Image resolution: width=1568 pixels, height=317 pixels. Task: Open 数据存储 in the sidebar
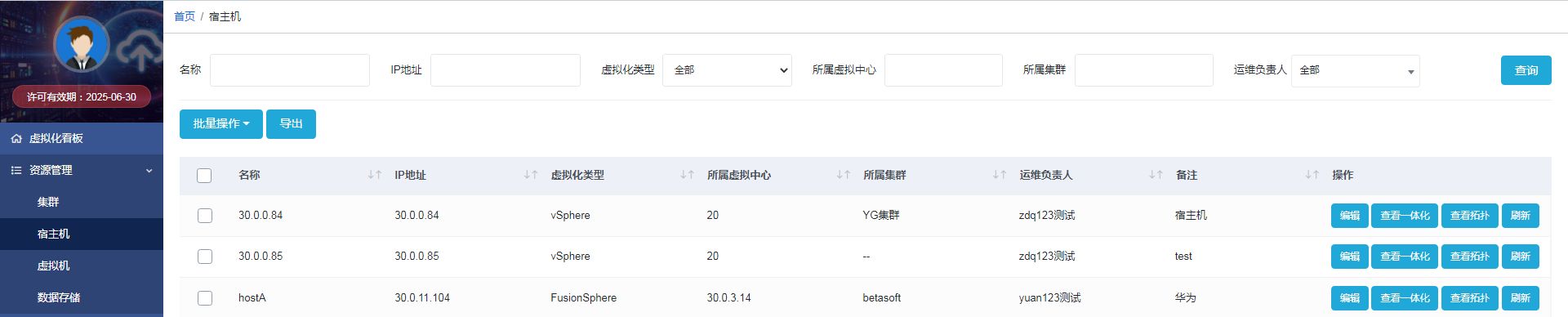[x=59, y=297]
